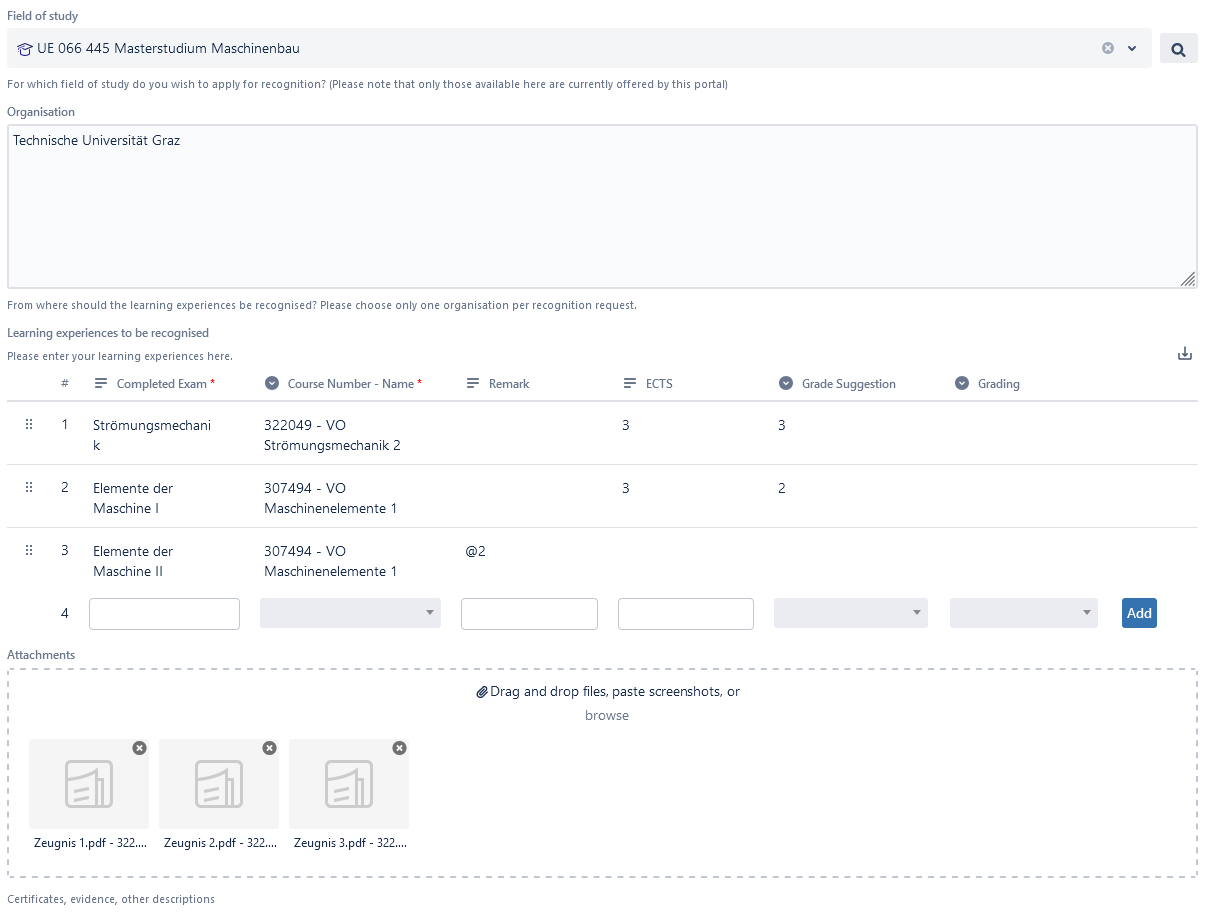Open the Grade Suggestion dropdown in row 4

point(851,613)
